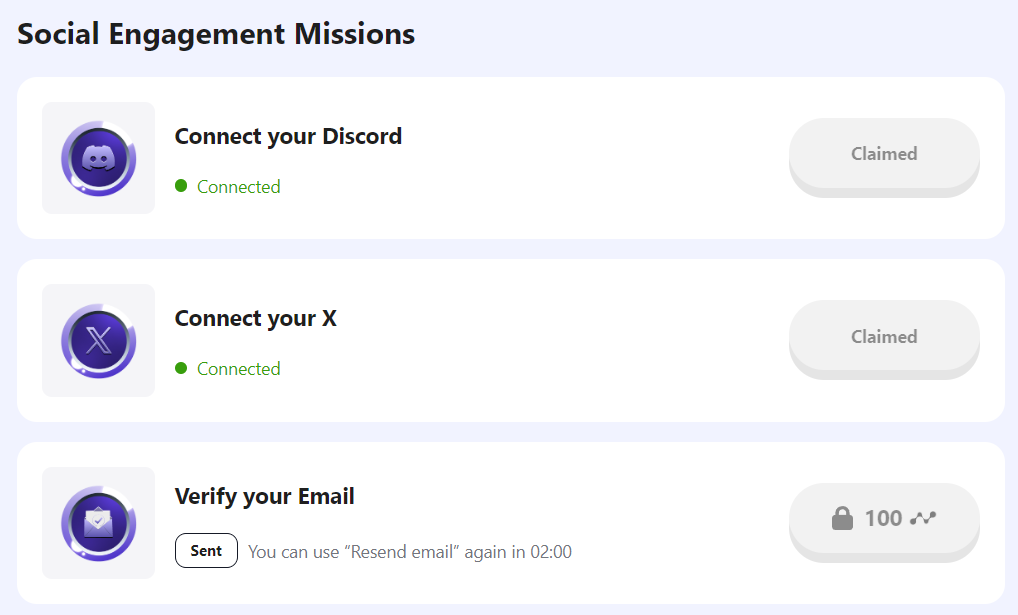
Task: Click the Resend email countdown message
Action: [410, 552]
